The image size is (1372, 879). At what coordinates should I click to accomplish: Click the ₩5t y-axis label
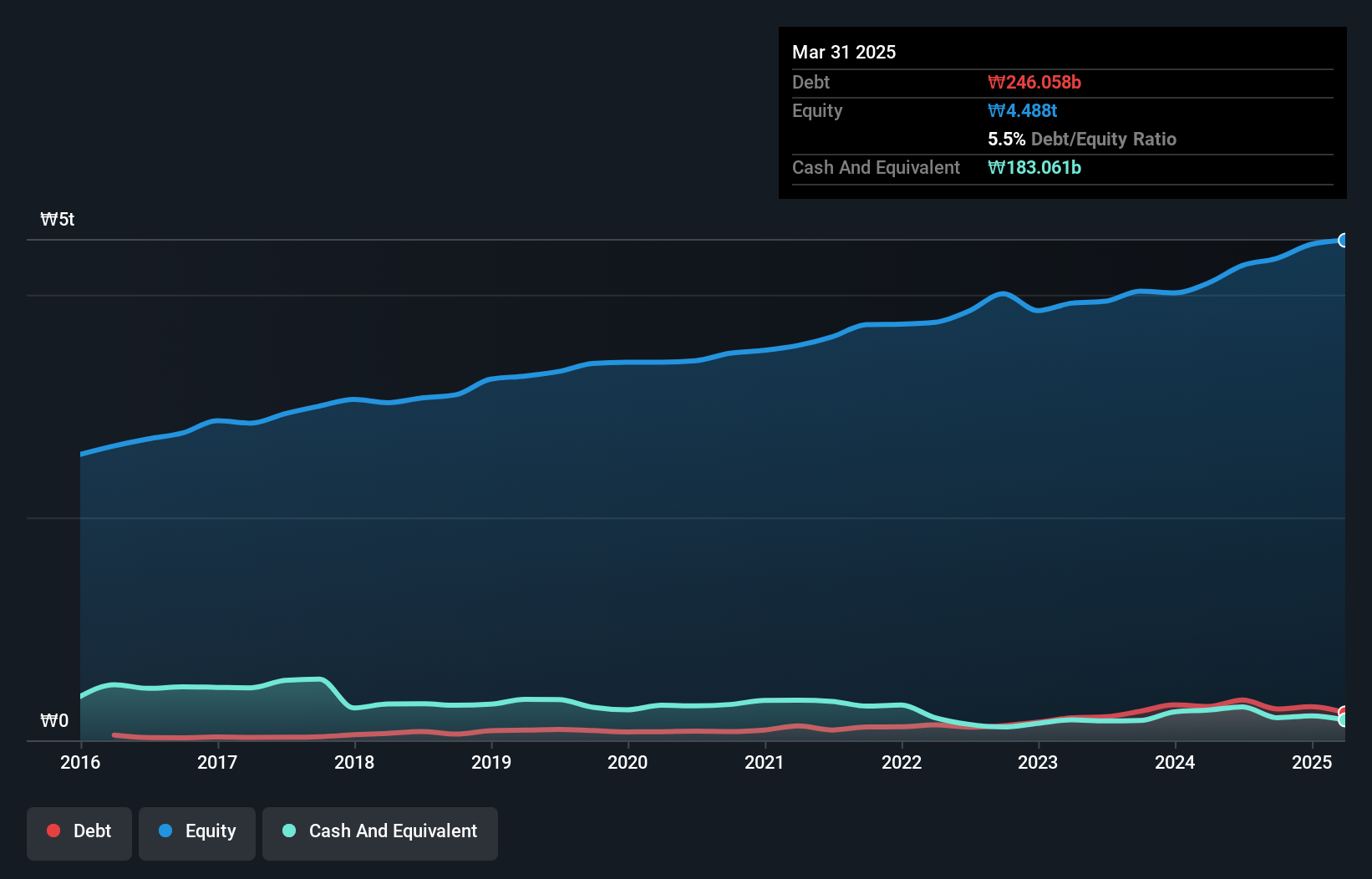point(58,219)
